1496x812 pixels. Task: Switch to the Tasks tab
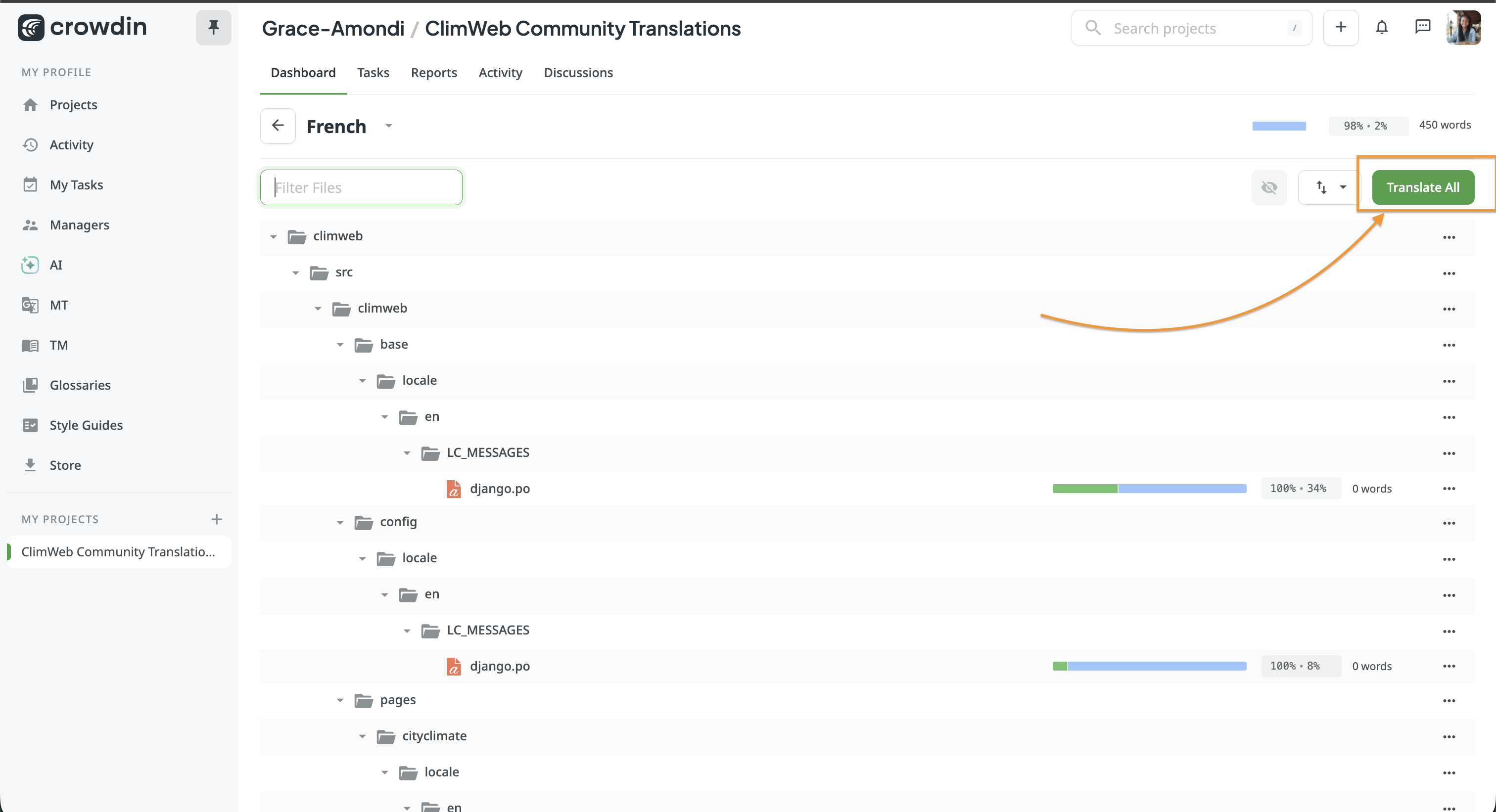[x=374, y=73]
